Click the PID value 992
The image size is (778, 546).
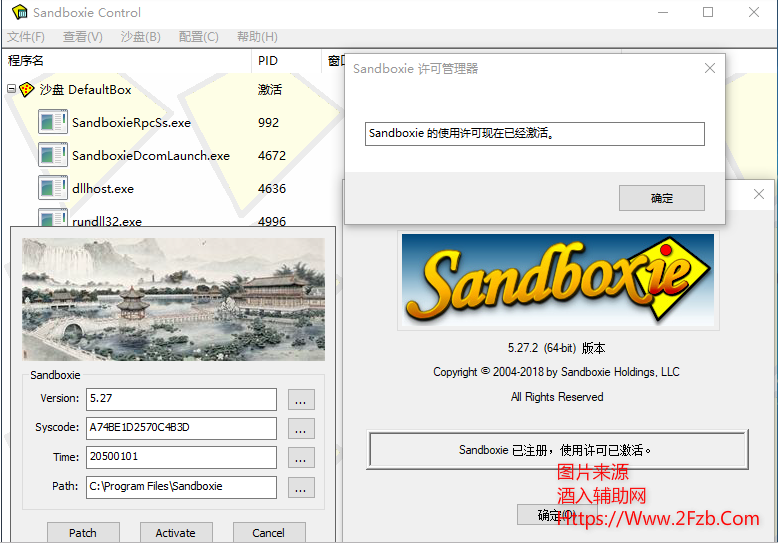click(268, 123)
